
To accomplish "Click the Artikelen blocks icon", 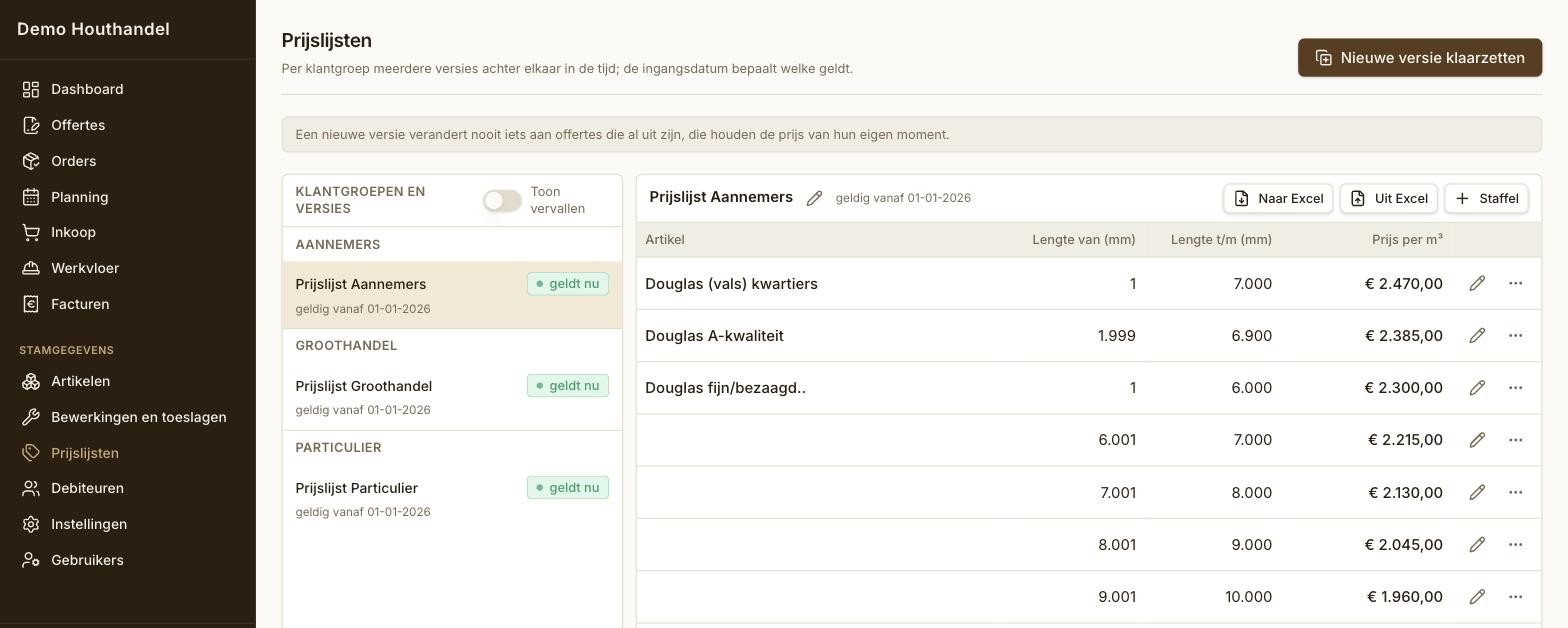I will 31,381.
